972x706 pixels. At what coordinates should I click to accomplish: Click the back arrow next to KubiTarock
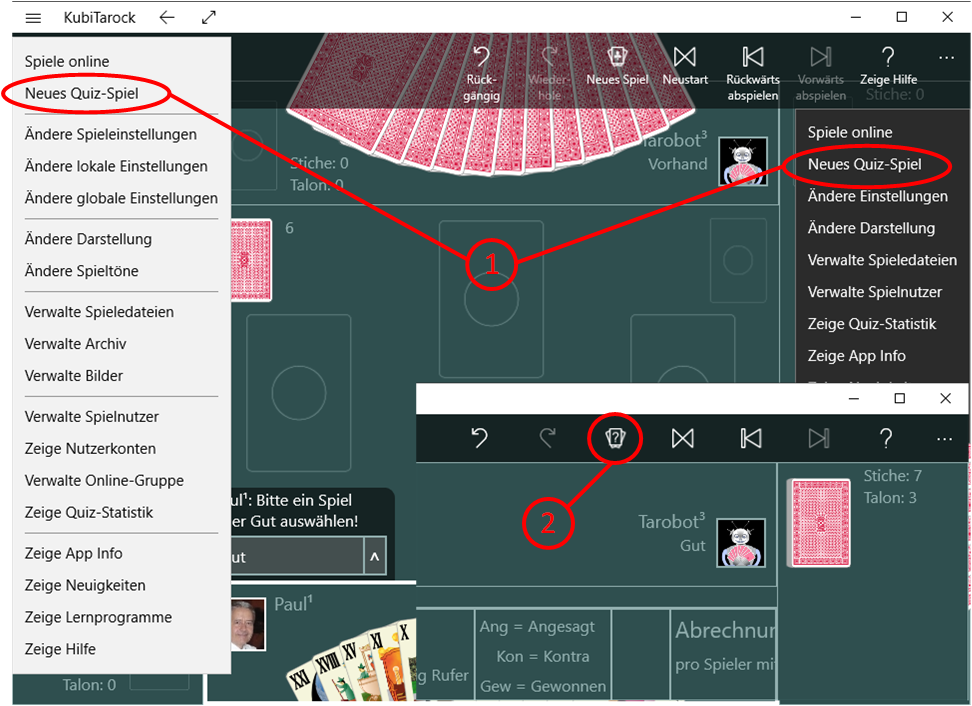coord(167,18)
